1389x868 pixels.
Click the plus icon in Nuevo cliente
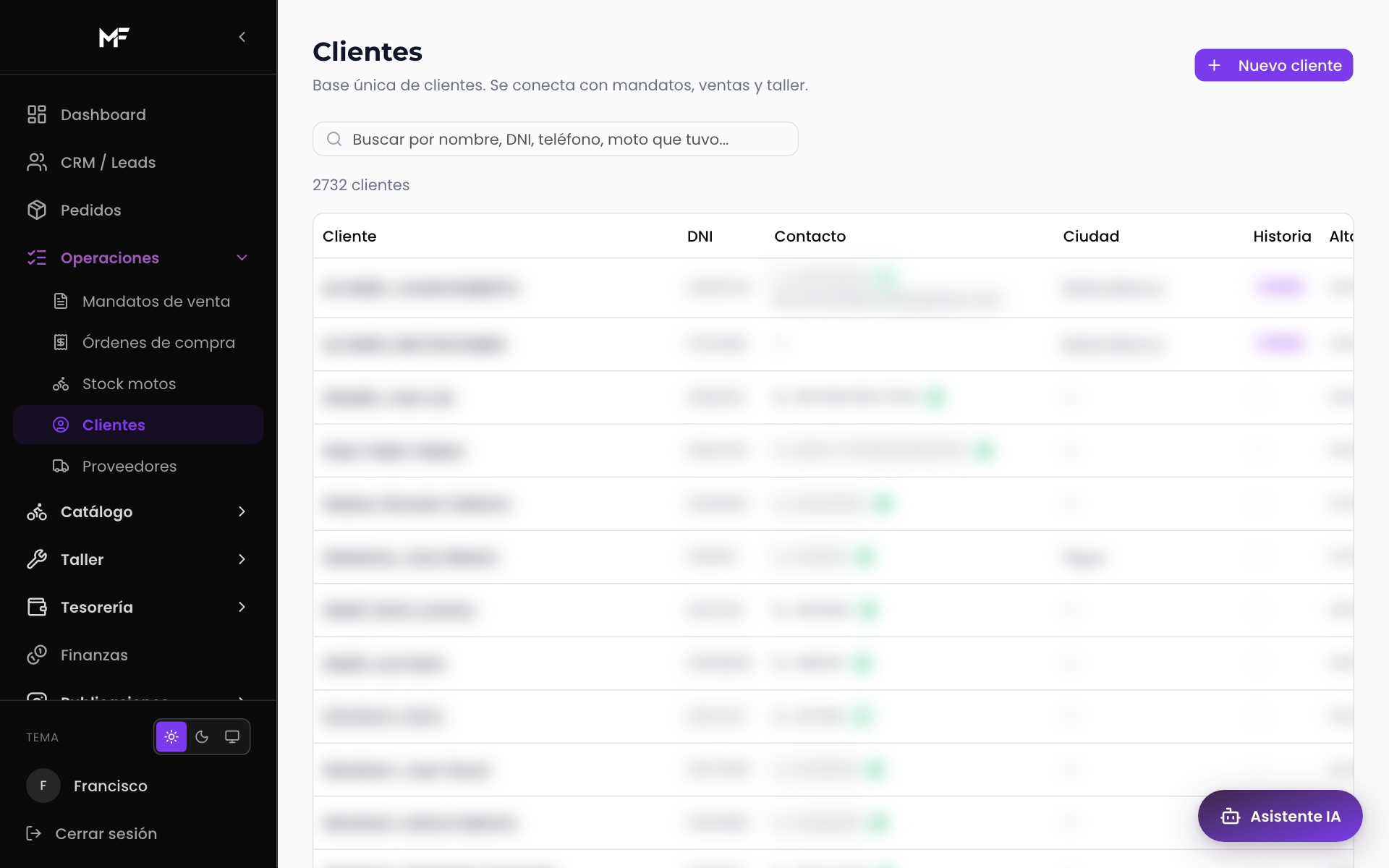[x=1215, y=65]
